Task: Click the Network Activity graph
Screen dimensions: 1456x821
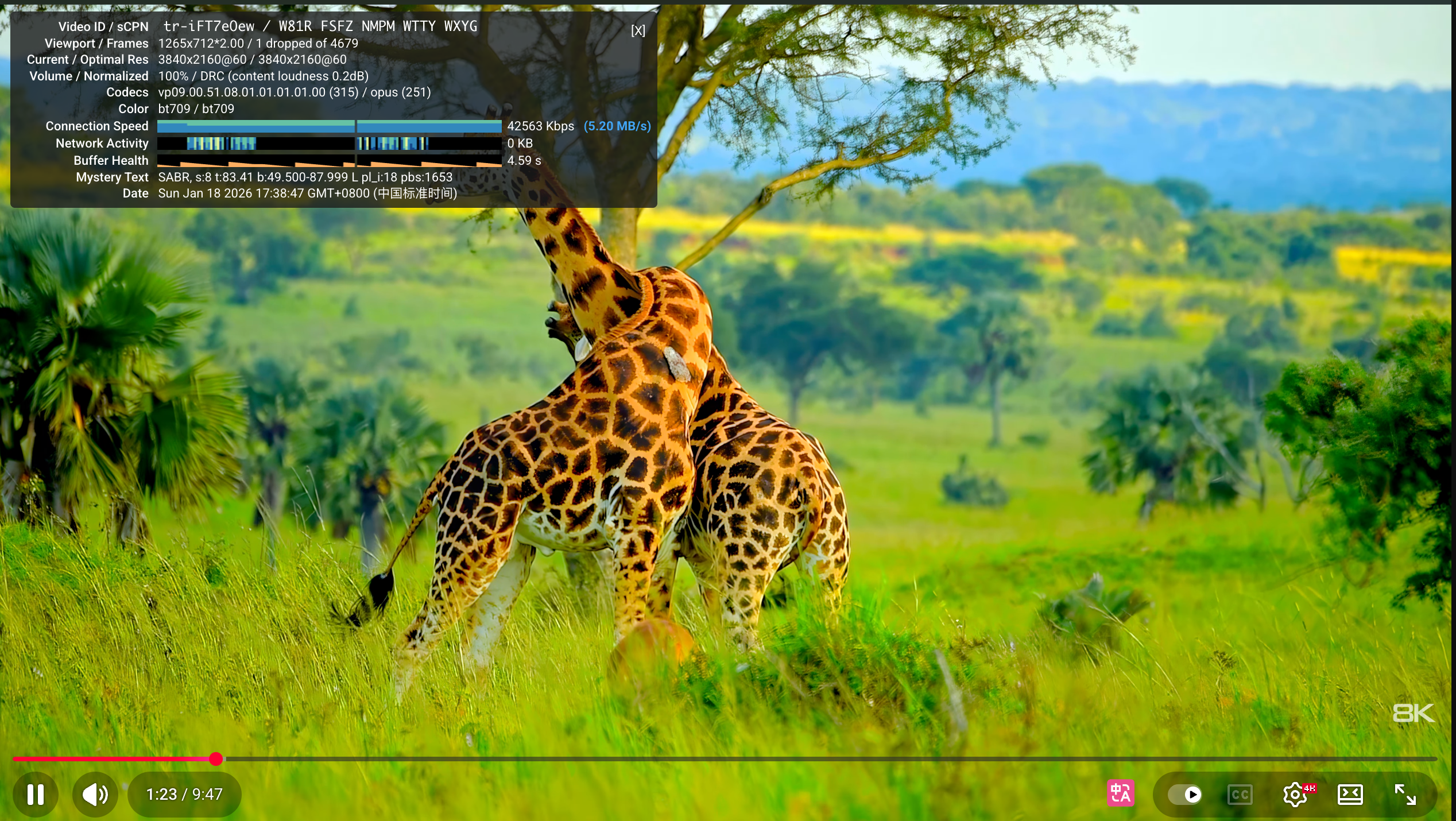Action: point(329,144)
